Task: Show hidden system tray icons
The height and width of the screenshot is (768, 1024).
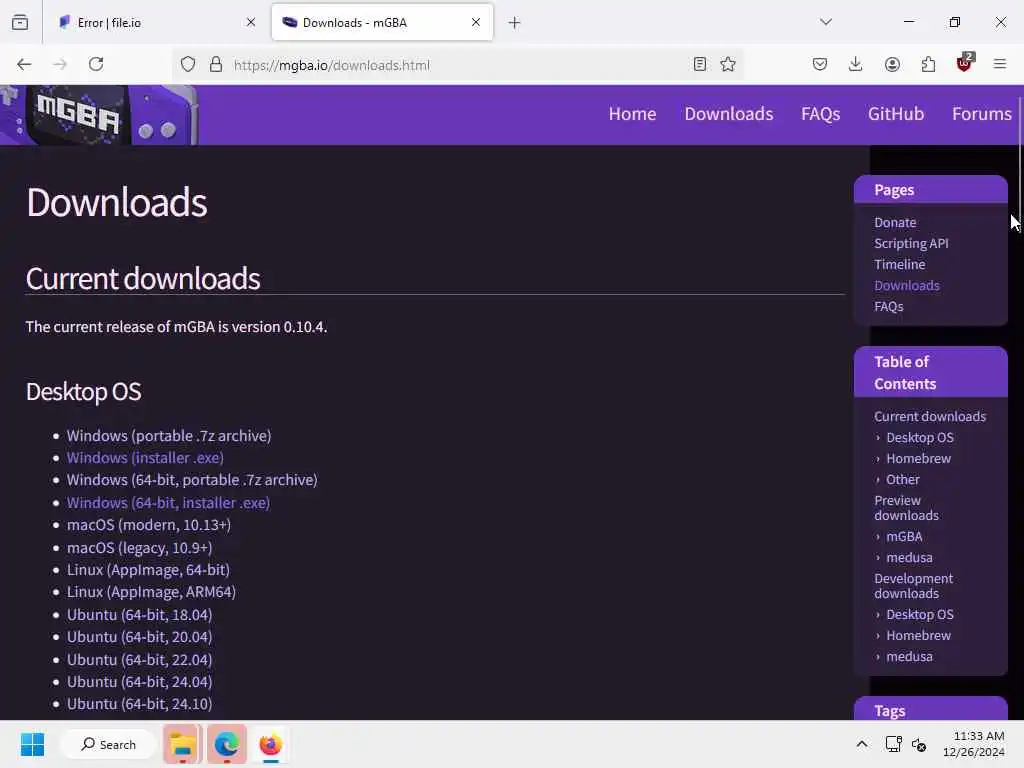Action: [x=862, y=744]
